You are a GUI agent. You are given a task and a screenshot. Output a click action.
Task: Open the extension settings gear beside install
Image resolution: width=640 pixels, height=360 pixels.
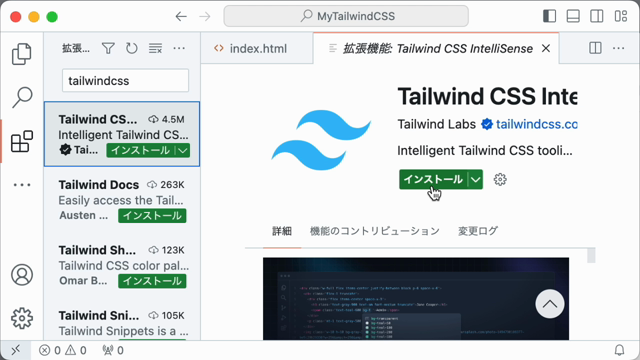coord(500,180)
